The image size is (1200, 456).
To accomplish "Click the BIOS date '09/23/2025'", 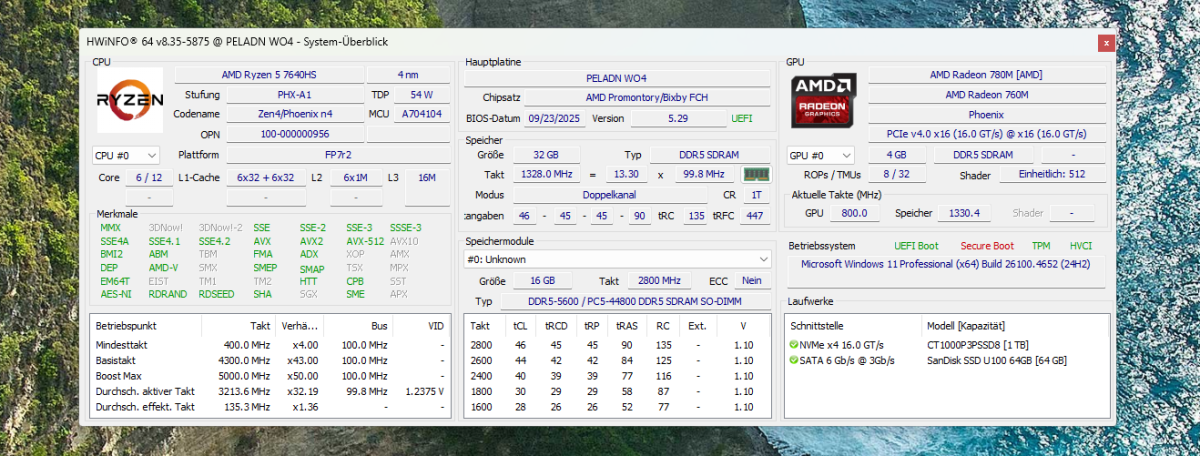I will (553, 118).
